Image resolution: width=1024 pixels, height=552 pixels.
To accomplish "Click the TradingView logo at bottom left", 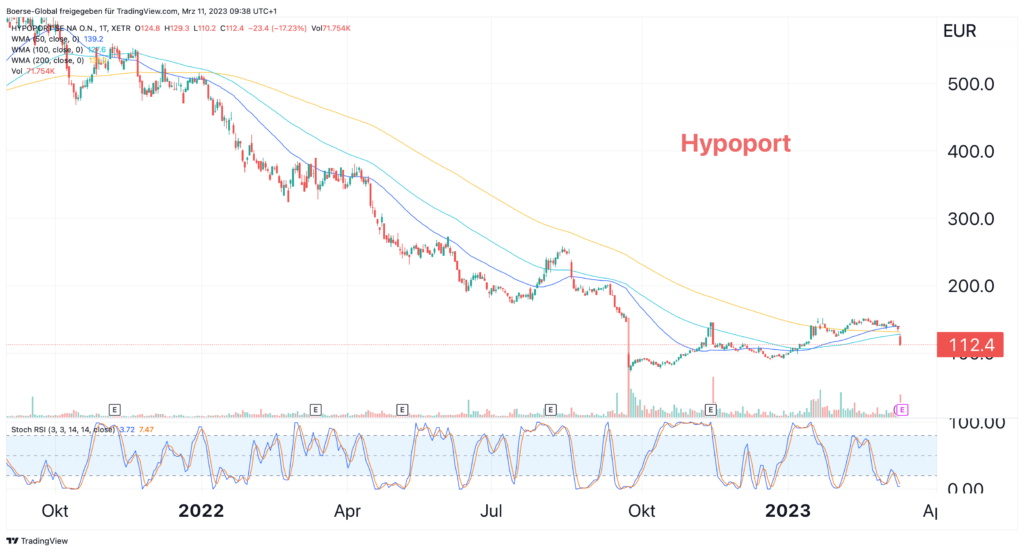I will tap(37, 541).
